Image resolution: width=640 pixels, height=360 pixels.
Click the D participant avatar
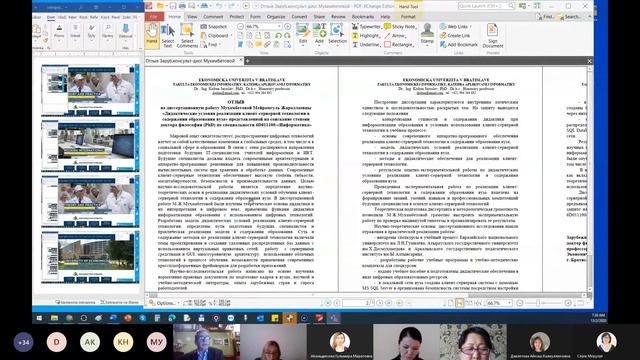[56, 342]
